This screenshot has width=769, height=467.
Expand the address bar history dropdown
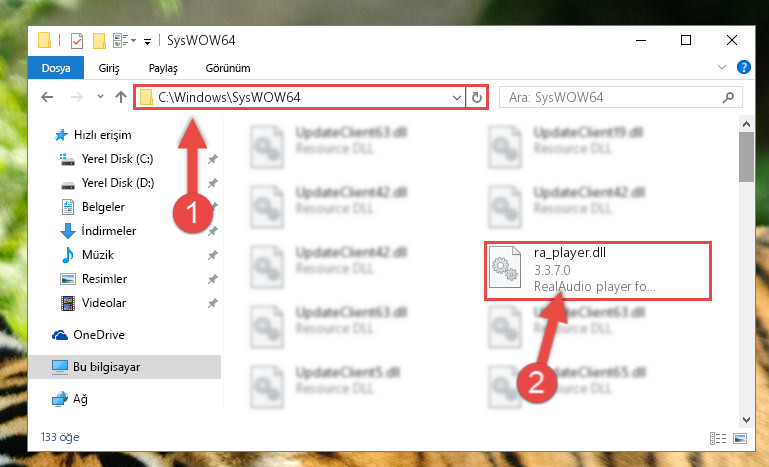457,97
